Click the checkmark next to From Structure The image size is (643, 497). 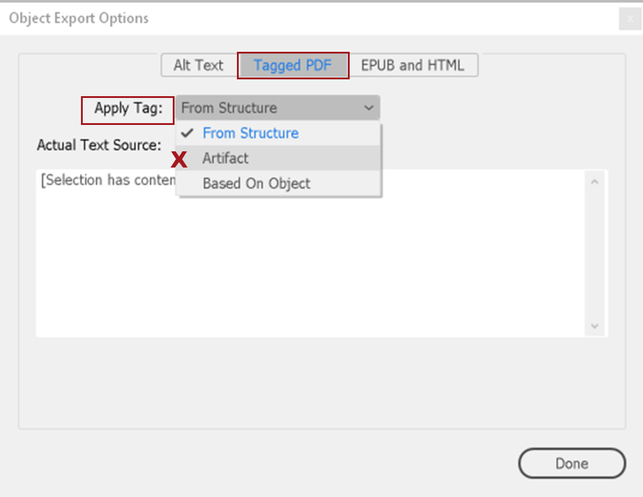tap(187, 133)
